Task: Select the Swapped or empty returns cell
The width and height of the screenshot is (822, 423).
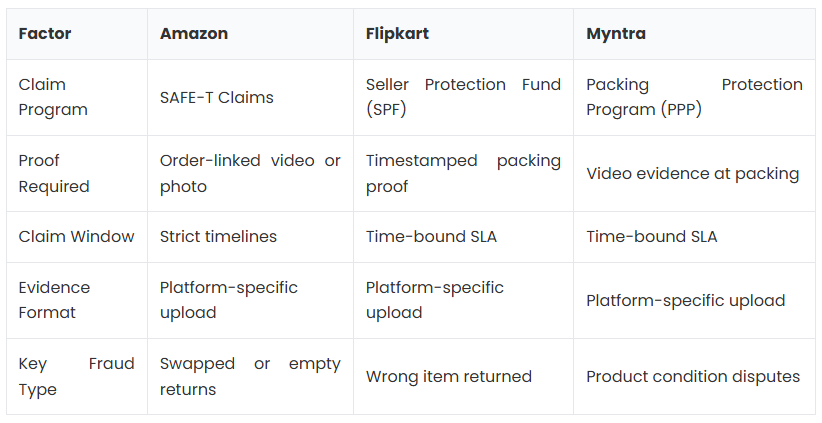Action: [x=250, y=376]
